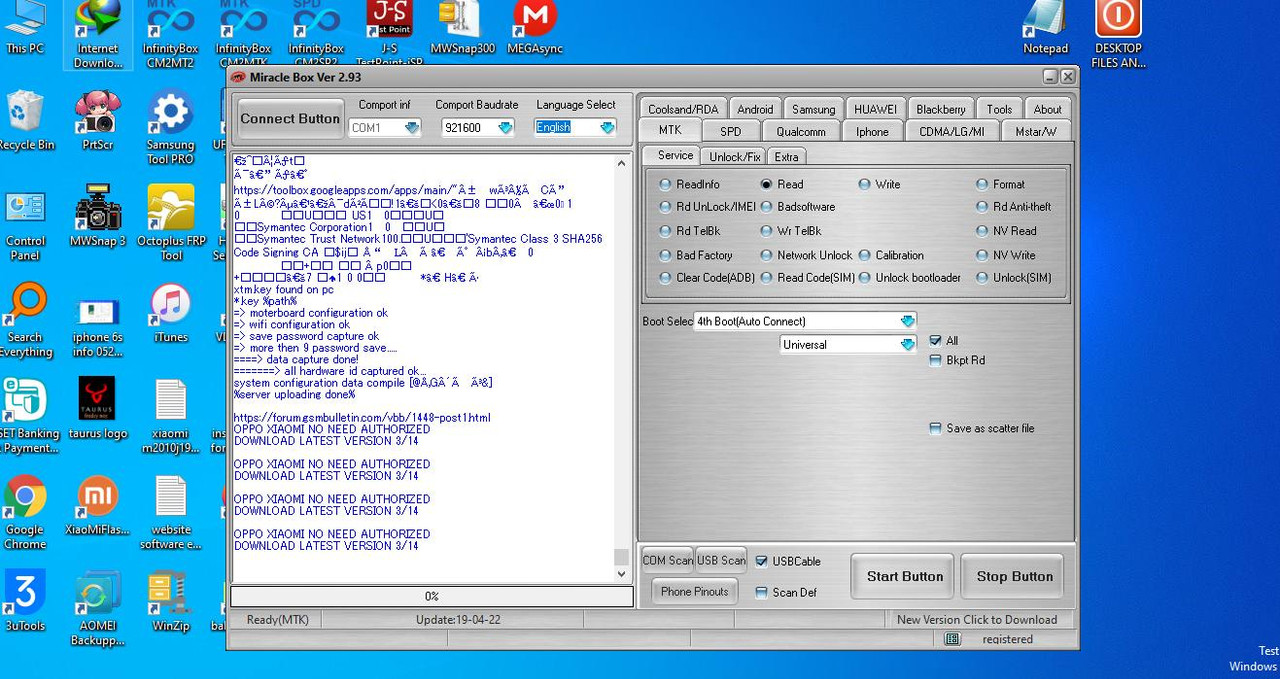Open the XiaoMiFlash desktop icon
Viewport: 1280px width, 679px height.
click(x=98, y=506)
